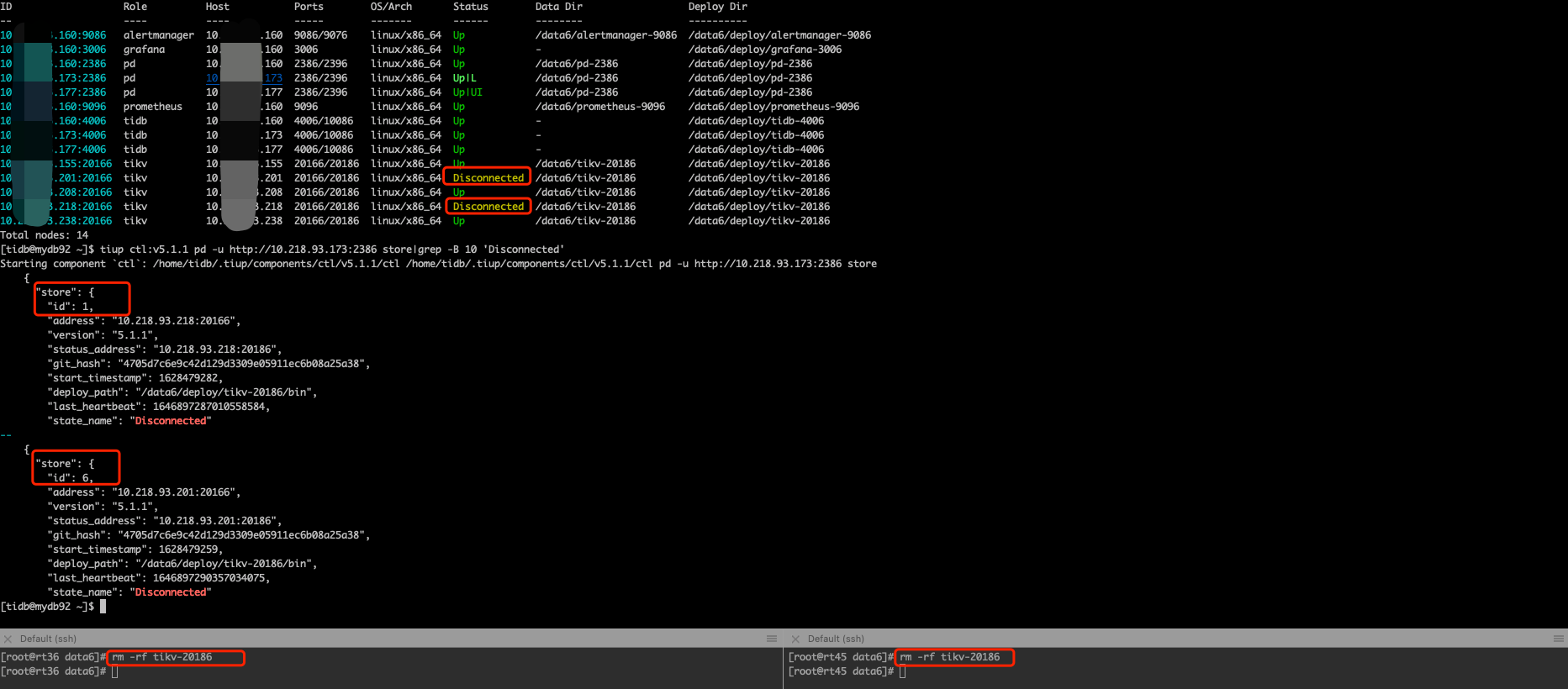Click the Up|UI status in the 177:2386 row

[x=467, y=92]
